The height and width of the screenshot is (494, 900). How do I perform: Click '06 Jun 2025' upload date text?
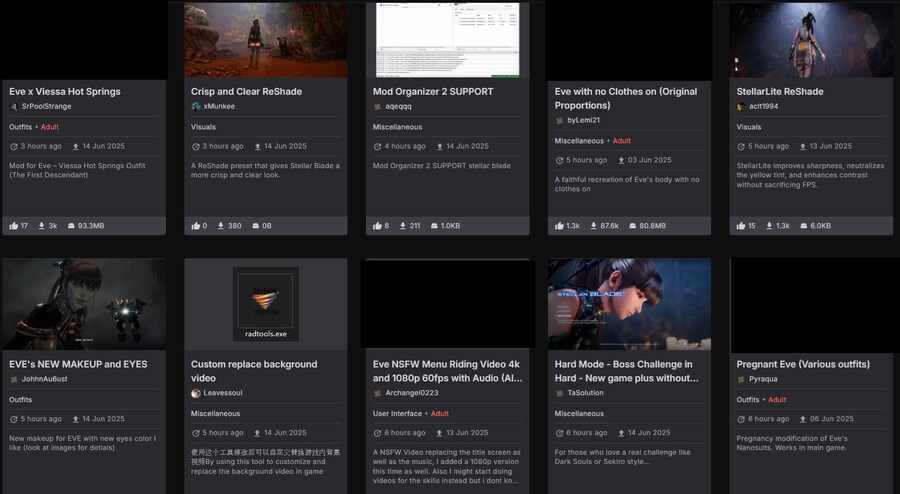[832, 419]
